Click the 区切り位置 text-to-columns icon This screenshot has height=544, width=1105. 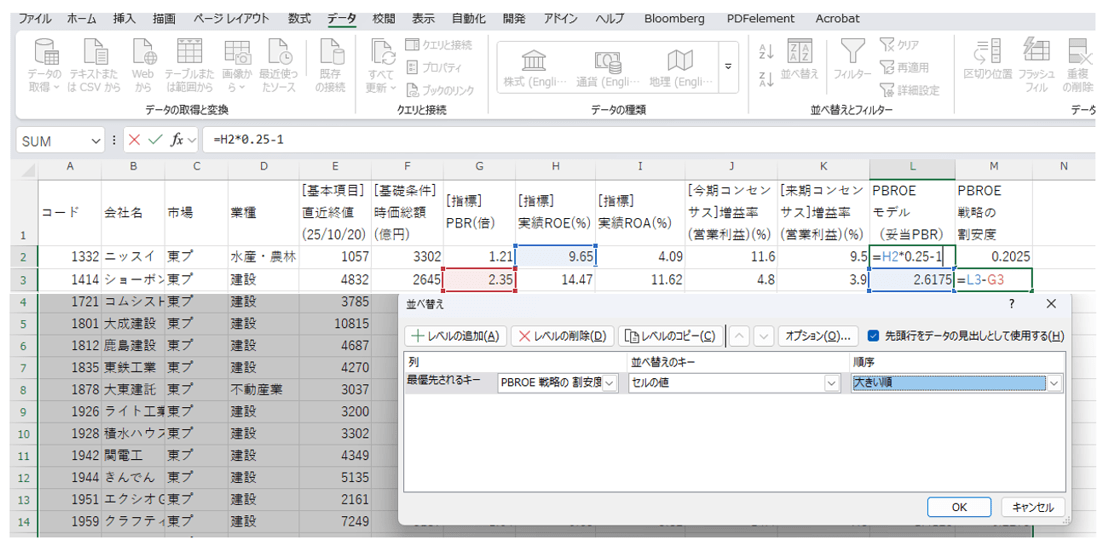(x=987, y=59)
